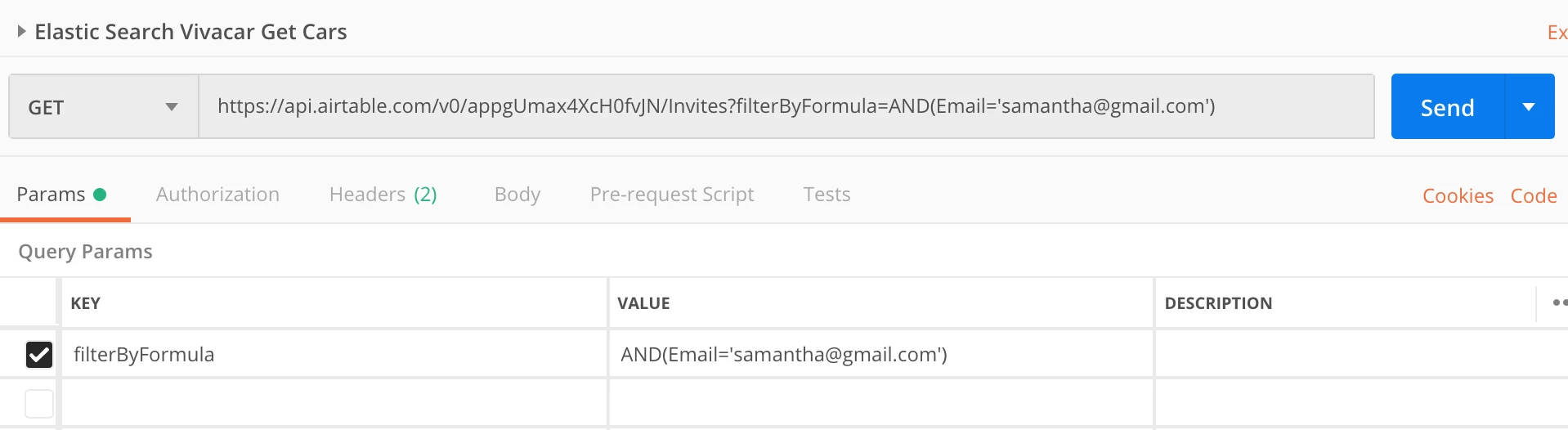The height and width of the screenshot is (430, 1568).
Task: Open the Pre-request Script tab
Action: pyautogui.click(x=672, y=195)
